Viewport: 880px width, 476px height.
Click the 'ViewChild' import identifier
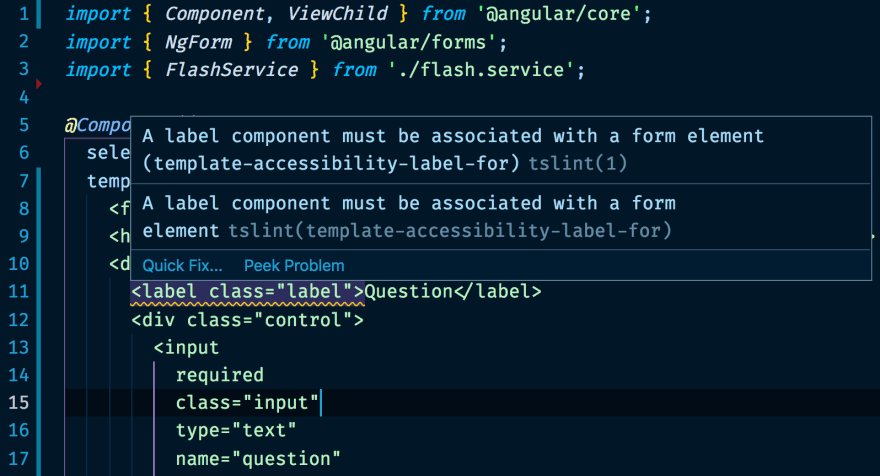[307, 15]
